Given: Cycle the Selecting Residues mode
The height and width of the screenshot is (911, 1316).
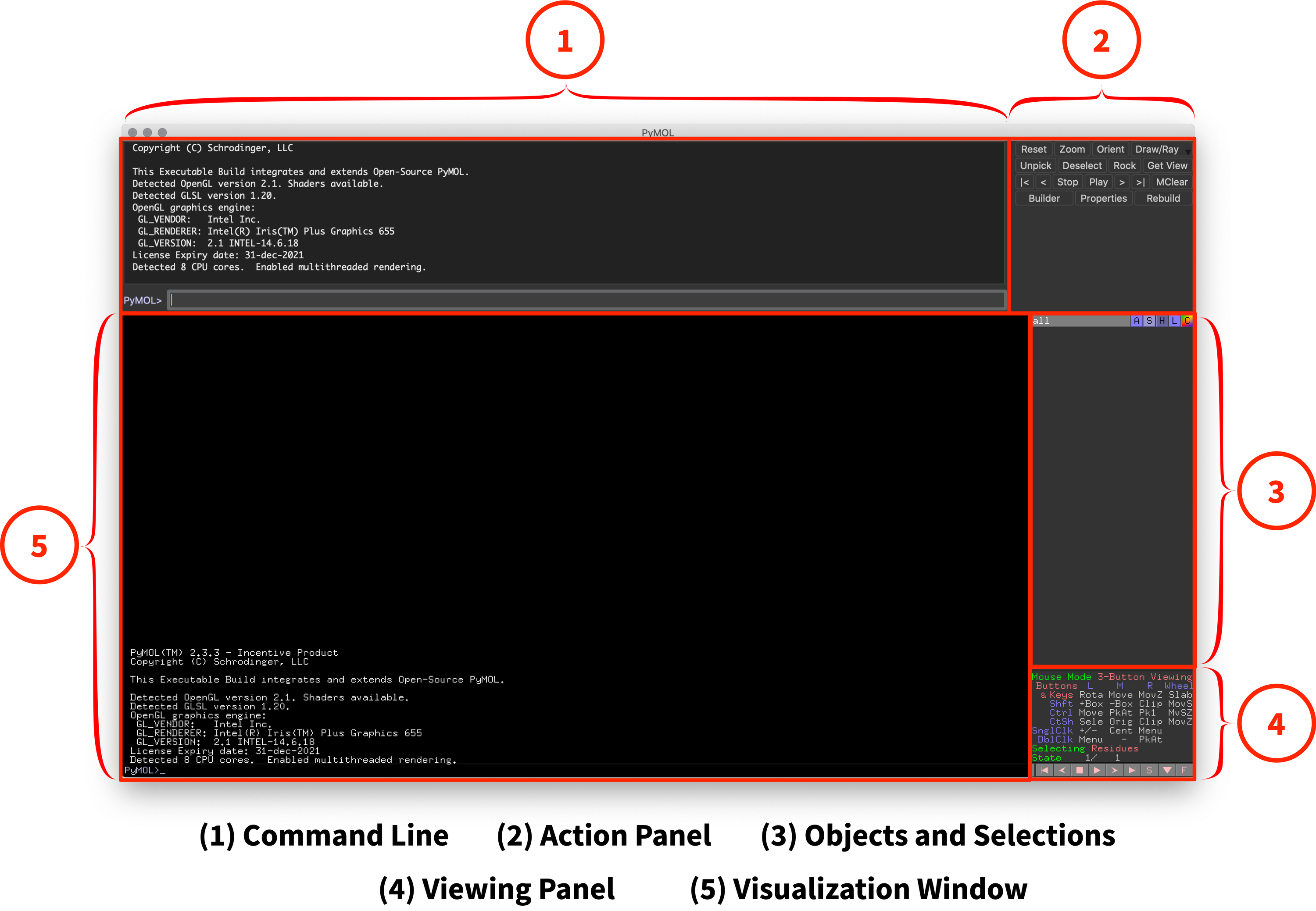Looking at the screenshot, I should (1085, 748).
